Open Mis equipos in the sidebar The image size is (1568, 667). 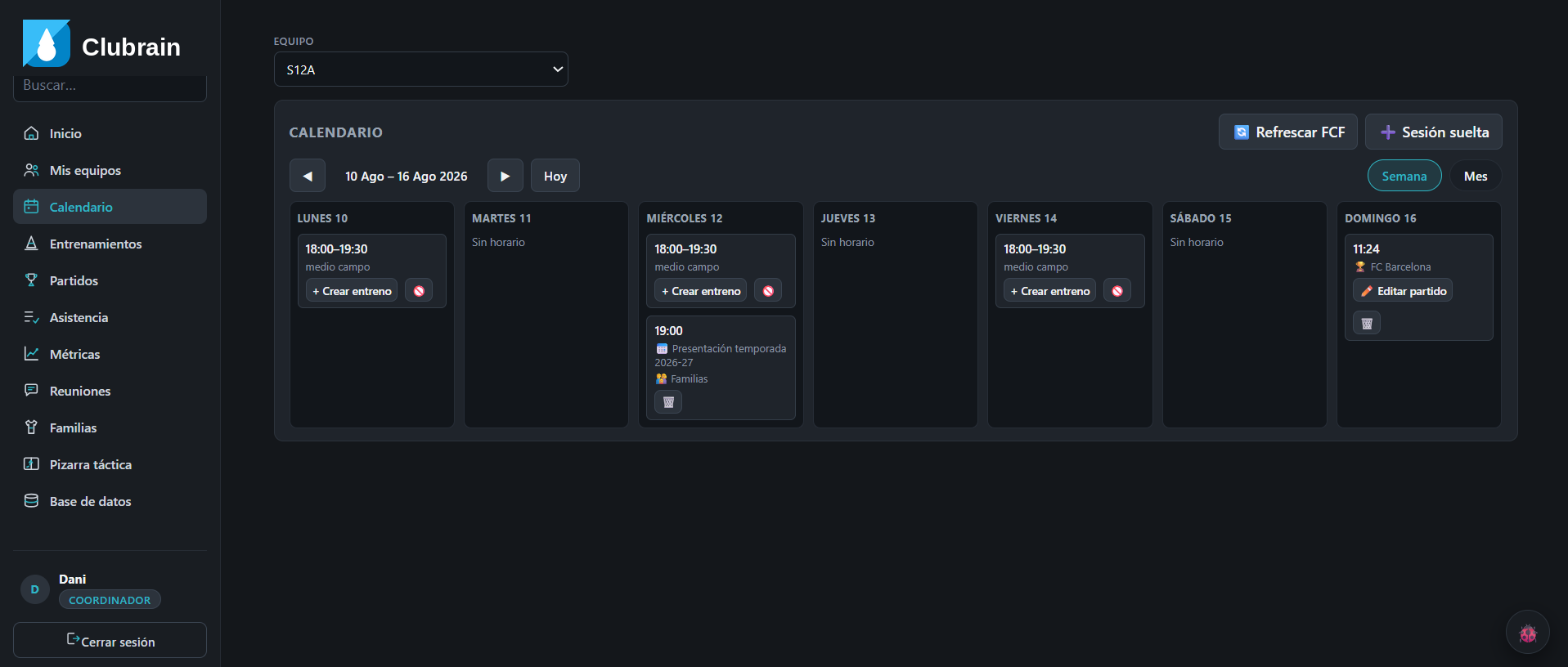[110, 170]
